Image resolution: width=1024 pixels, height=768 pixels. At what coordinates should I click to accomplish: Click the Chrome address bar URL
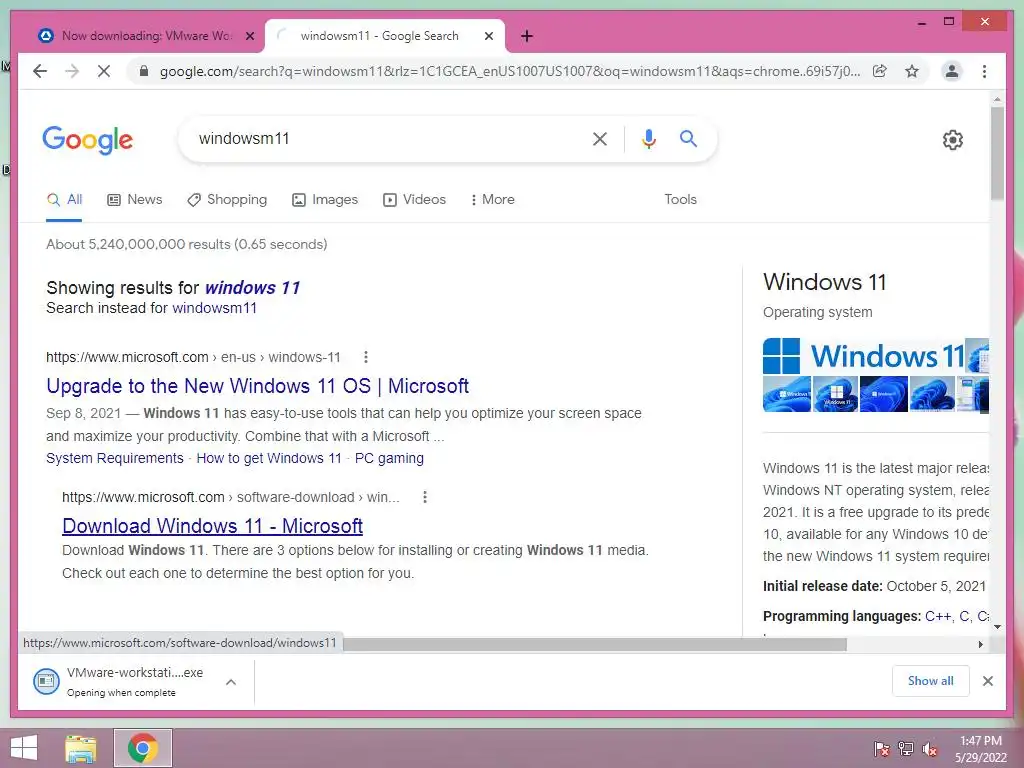[509, 71]
